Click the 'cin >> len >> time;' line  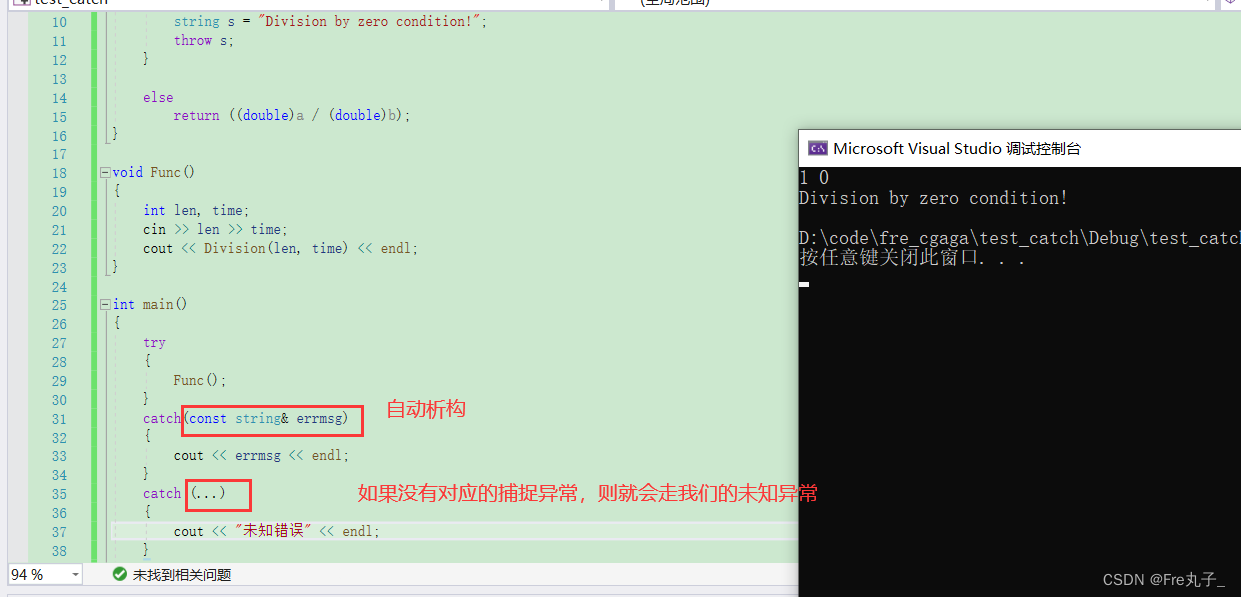pyautogui.click(x=213, y=230)
